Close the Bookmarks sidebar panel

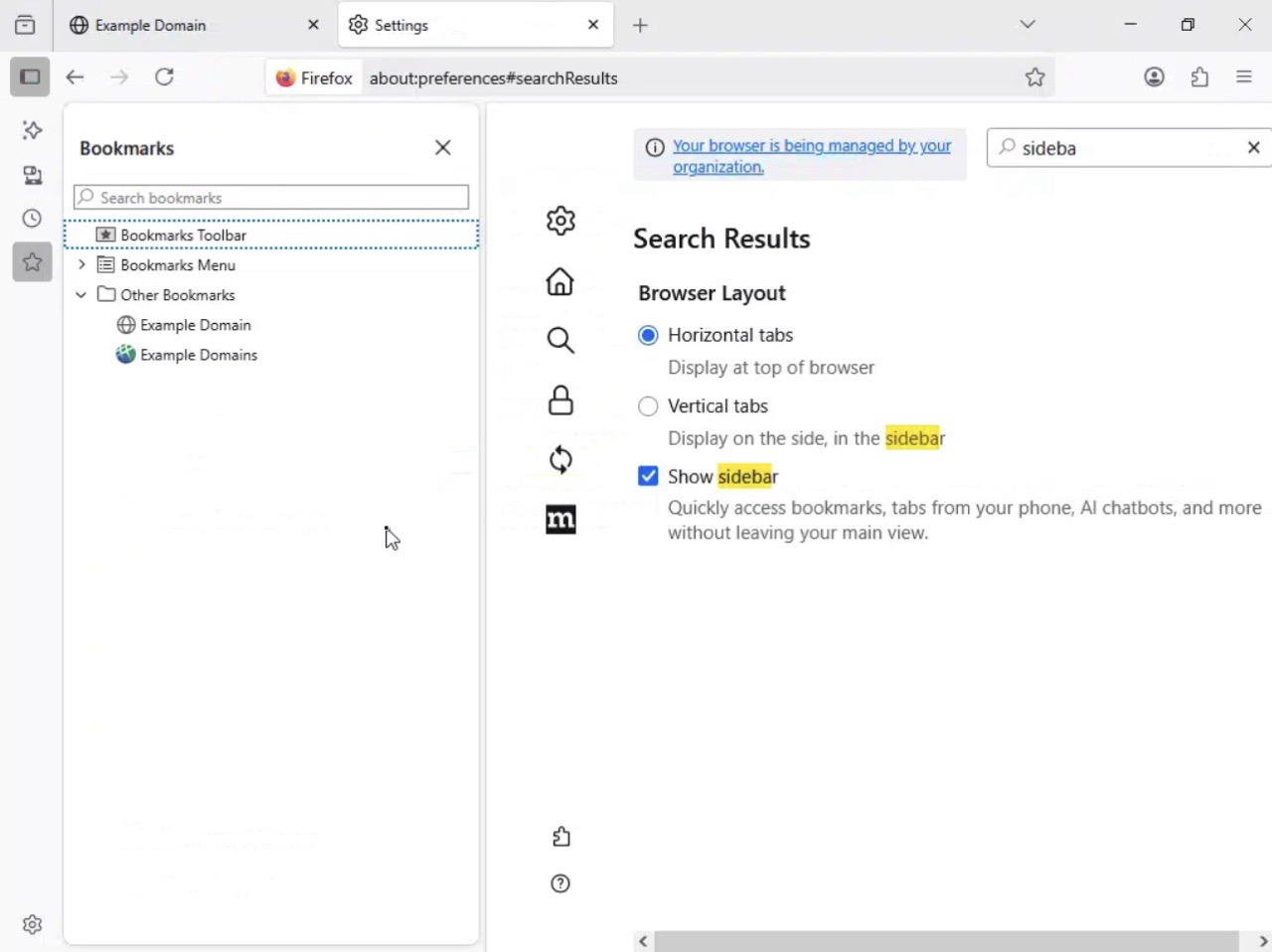point(443,148)
